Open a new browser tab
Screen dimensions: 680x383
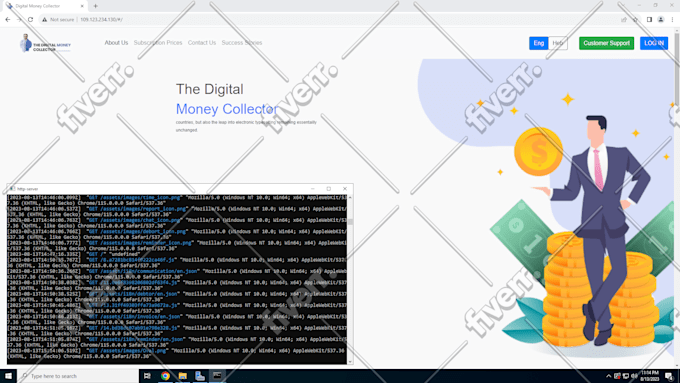click(x=95, y=6)
